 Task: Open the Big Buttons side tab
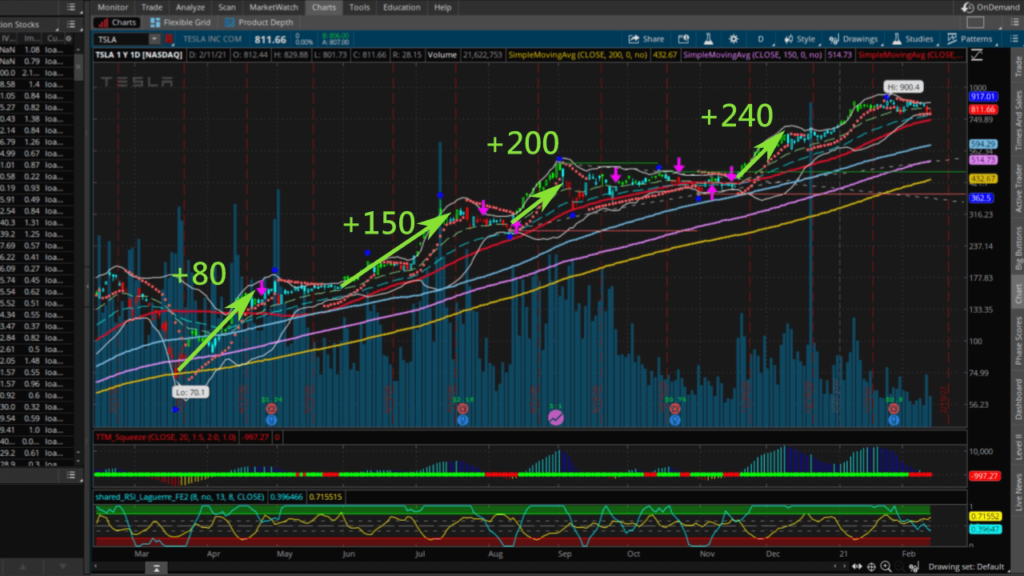tap(1018, 248)
